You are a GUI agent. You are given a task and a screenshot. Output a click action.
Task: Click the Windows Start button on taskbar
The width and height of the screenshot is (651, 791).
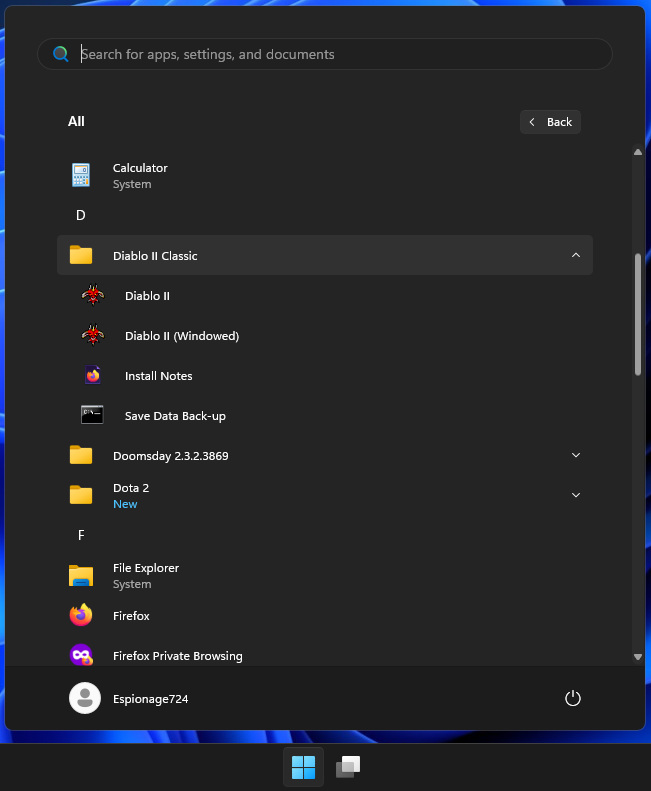(303, 767)
